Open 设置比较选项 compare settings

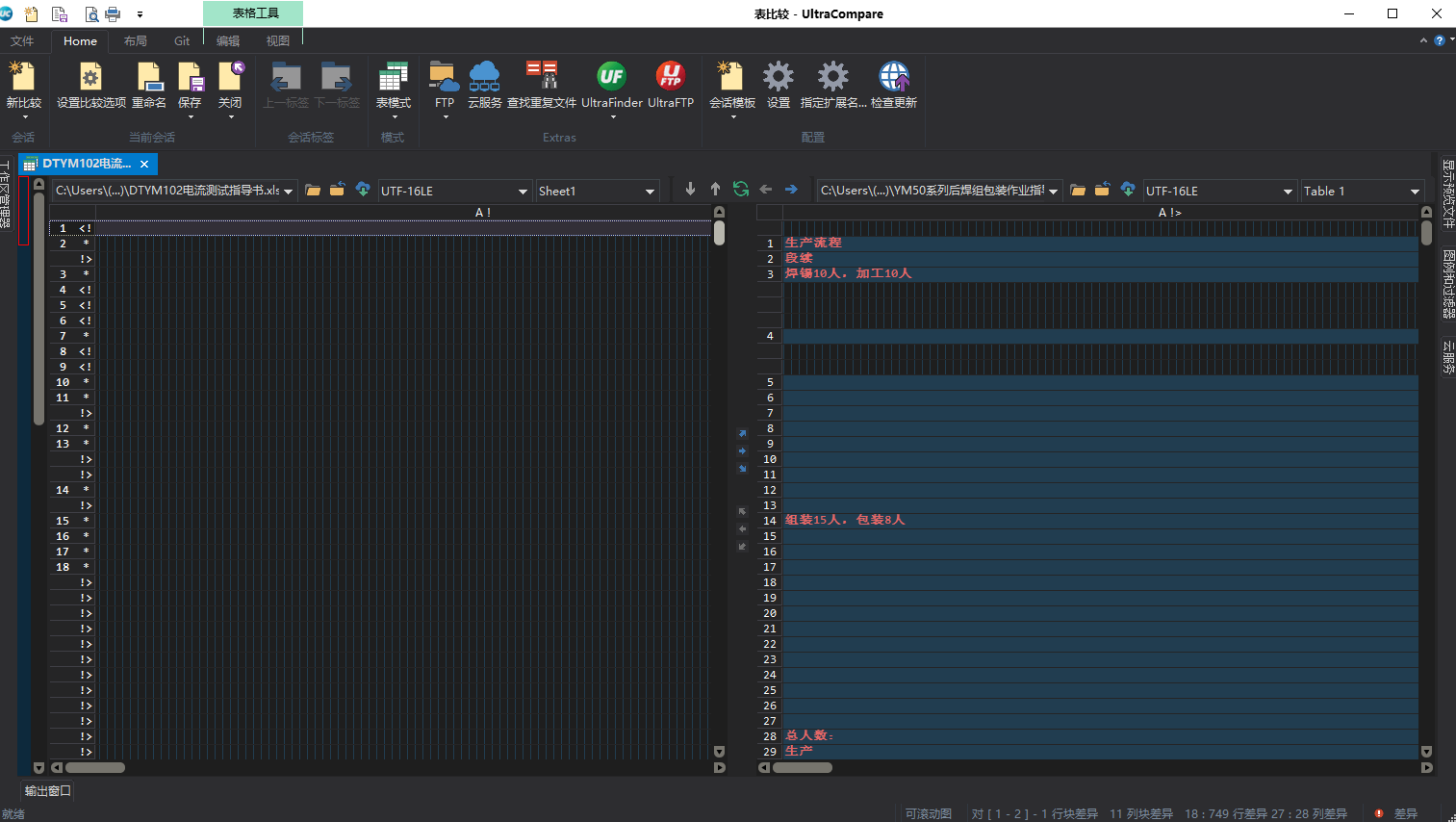[x=91, y=85]
